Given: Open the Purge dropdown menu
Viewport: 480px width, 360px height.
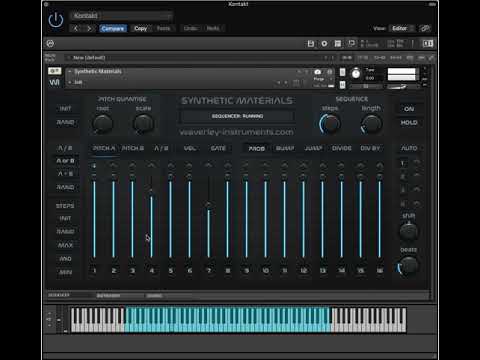Looking at the screenshot, I should click(322, 79).
